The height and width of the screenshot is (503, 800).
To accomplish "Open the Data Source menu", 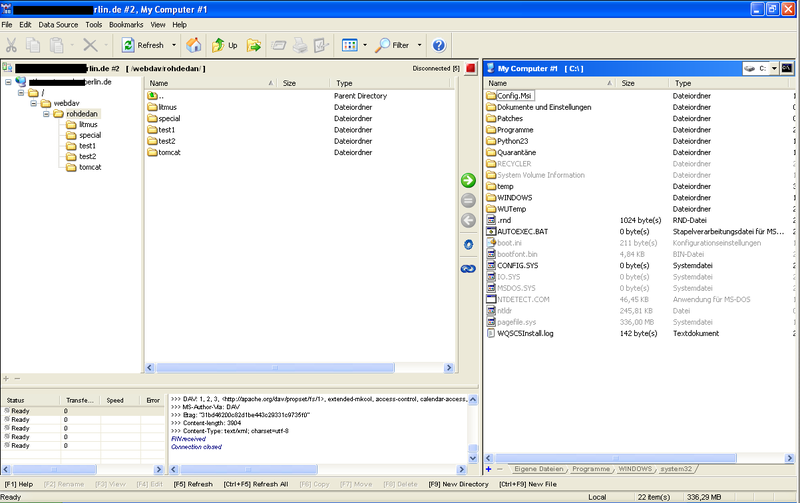I will [58, 24].
